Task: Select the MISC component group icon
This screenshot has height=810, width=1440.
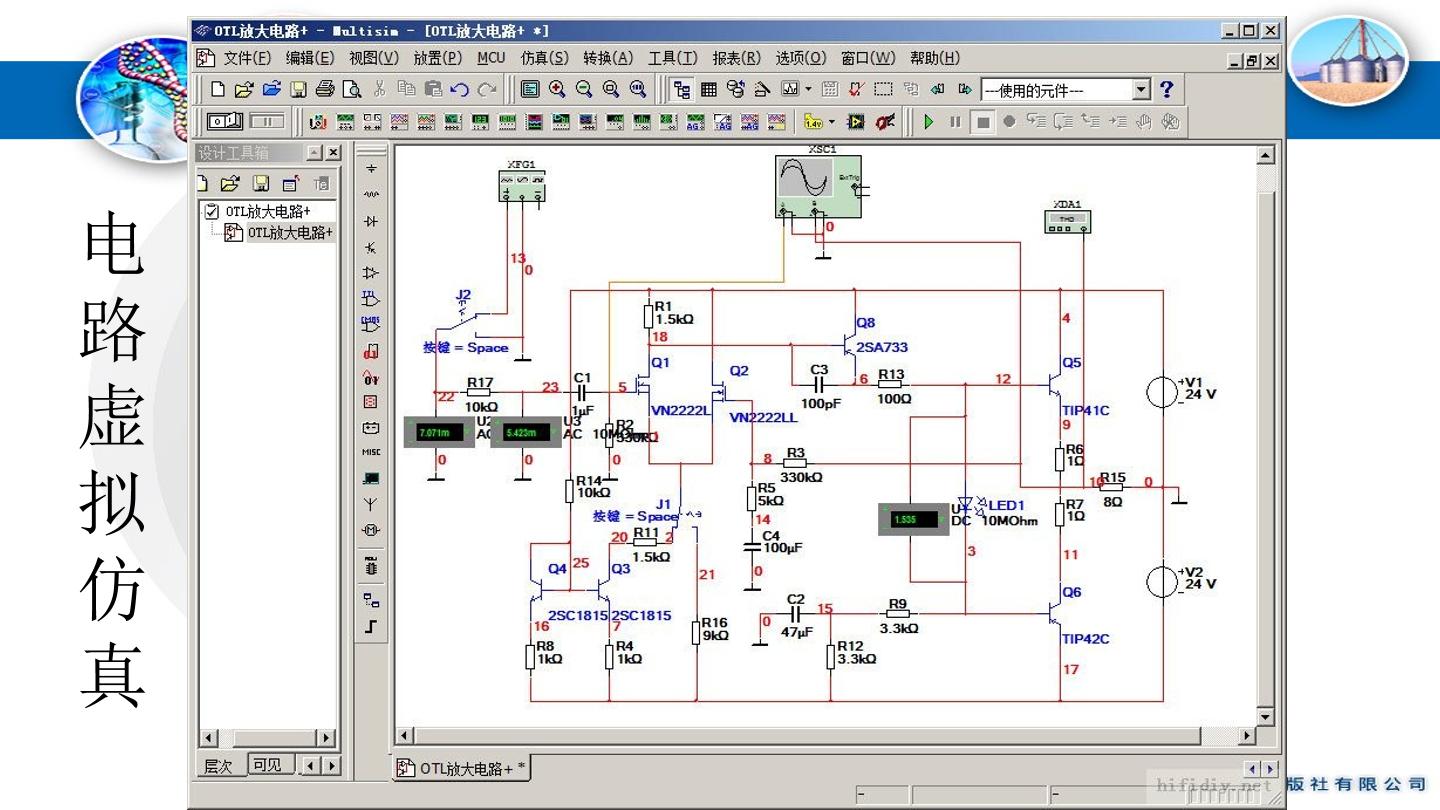Action: [371, 452]
